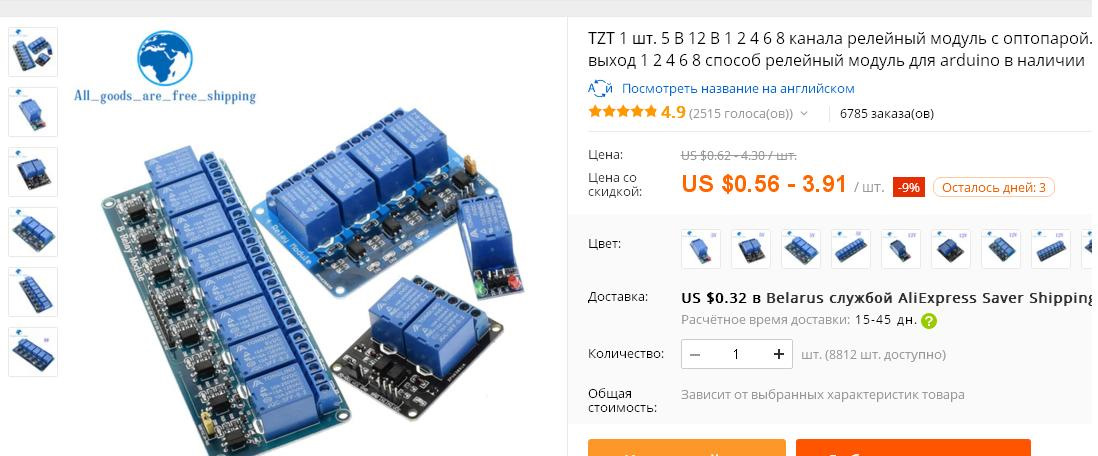The width and height of the screenshot is (1098, 456).
Task: Click the green question mark delivery help icon
Action: coord(929,321)
